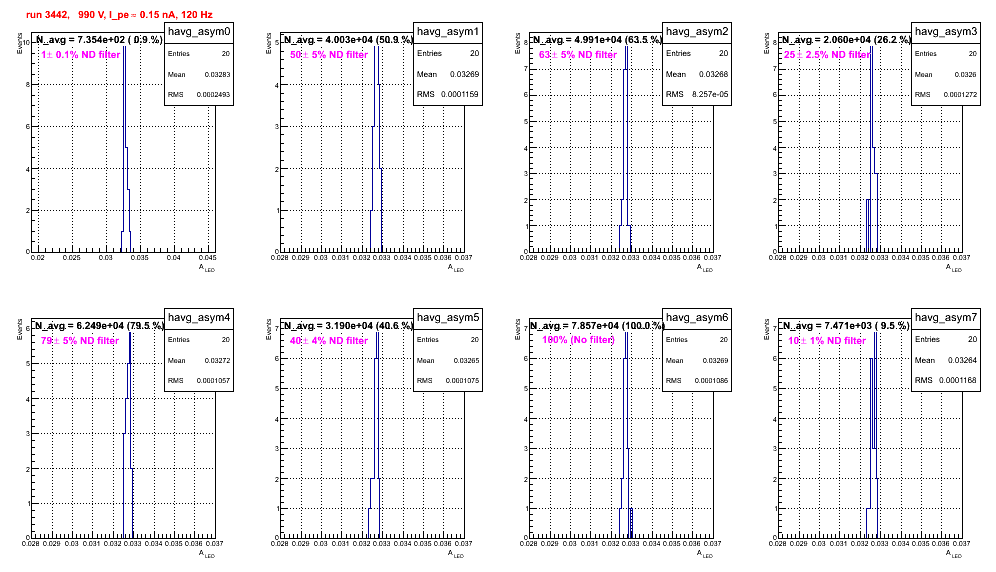The height and width of the screenshot is (572, 996).
Task: Click N_avg = 4.003e+04 label
Action: [348, 39]
